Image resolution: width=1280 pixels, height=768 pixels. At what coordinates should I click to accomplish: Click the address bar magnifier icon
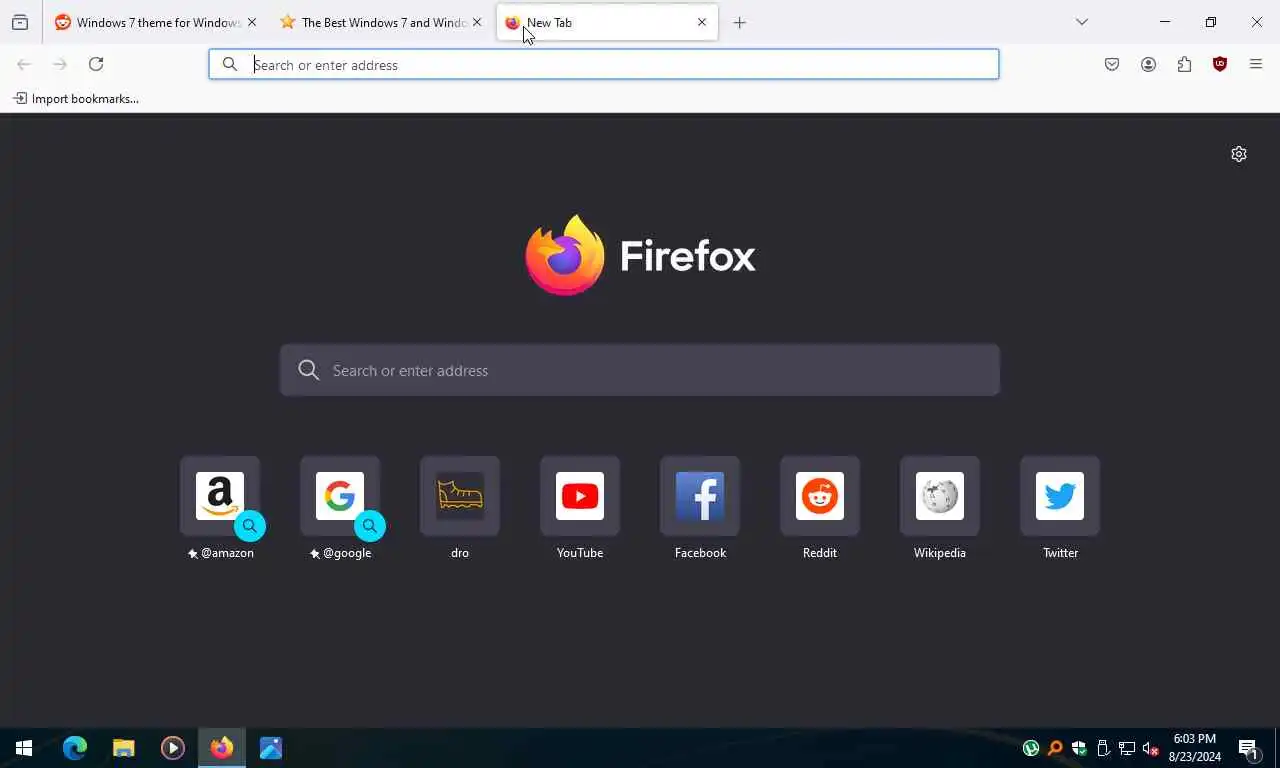230,64
